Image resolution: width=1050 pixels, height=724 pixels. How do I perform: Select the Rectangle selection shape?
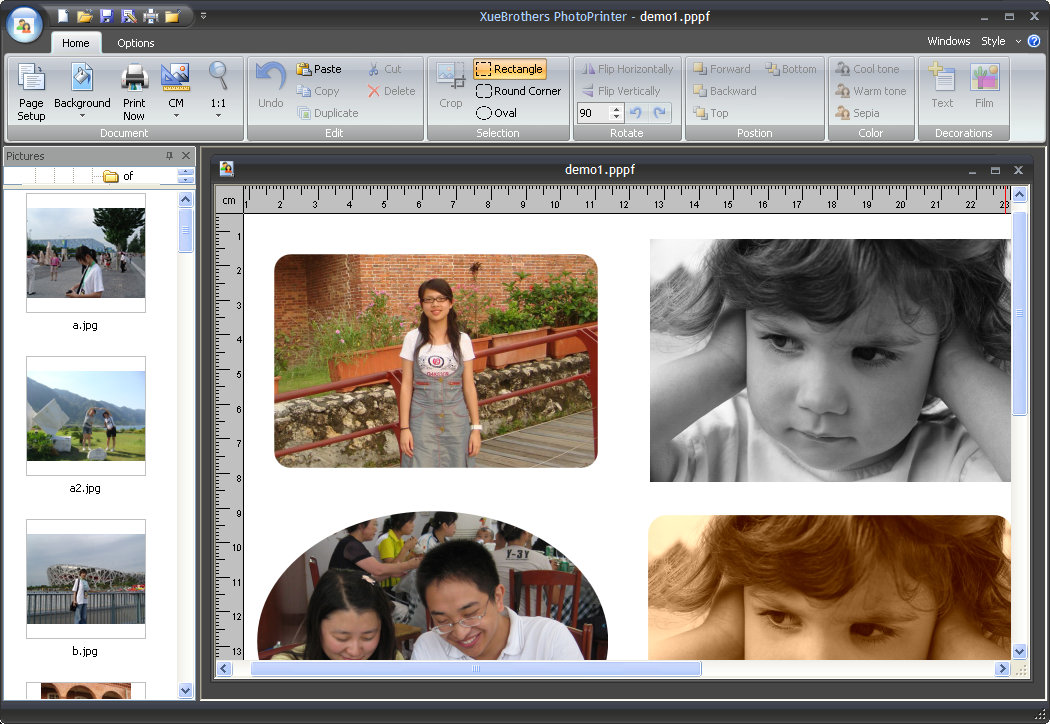click(x=510, y=69)
